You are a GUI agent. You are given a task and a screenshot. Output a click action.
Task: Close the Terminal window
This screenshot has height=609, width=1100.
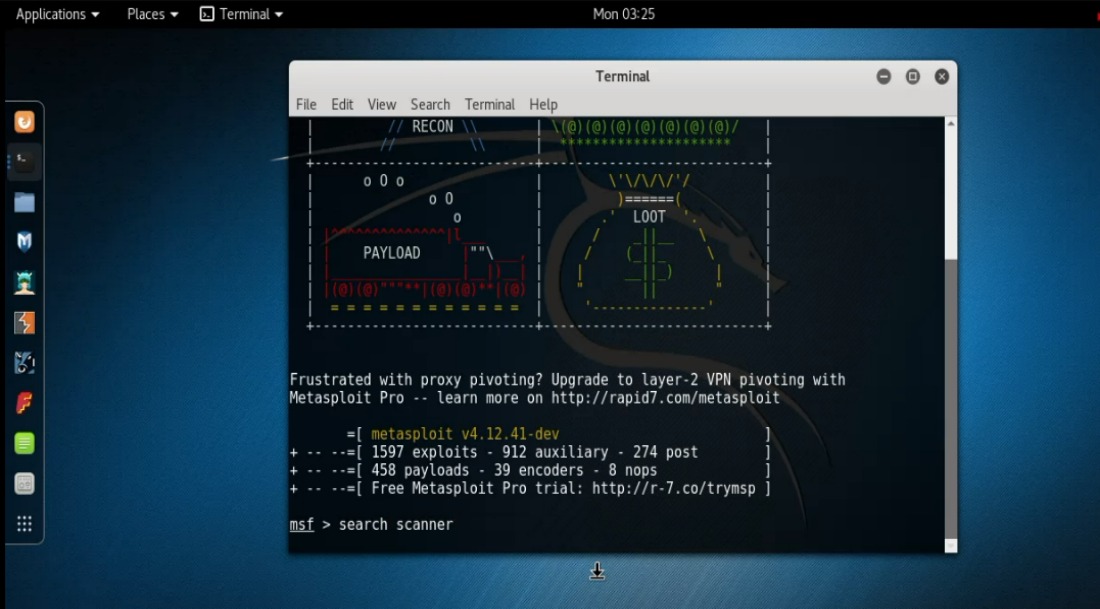coord(941,76)
